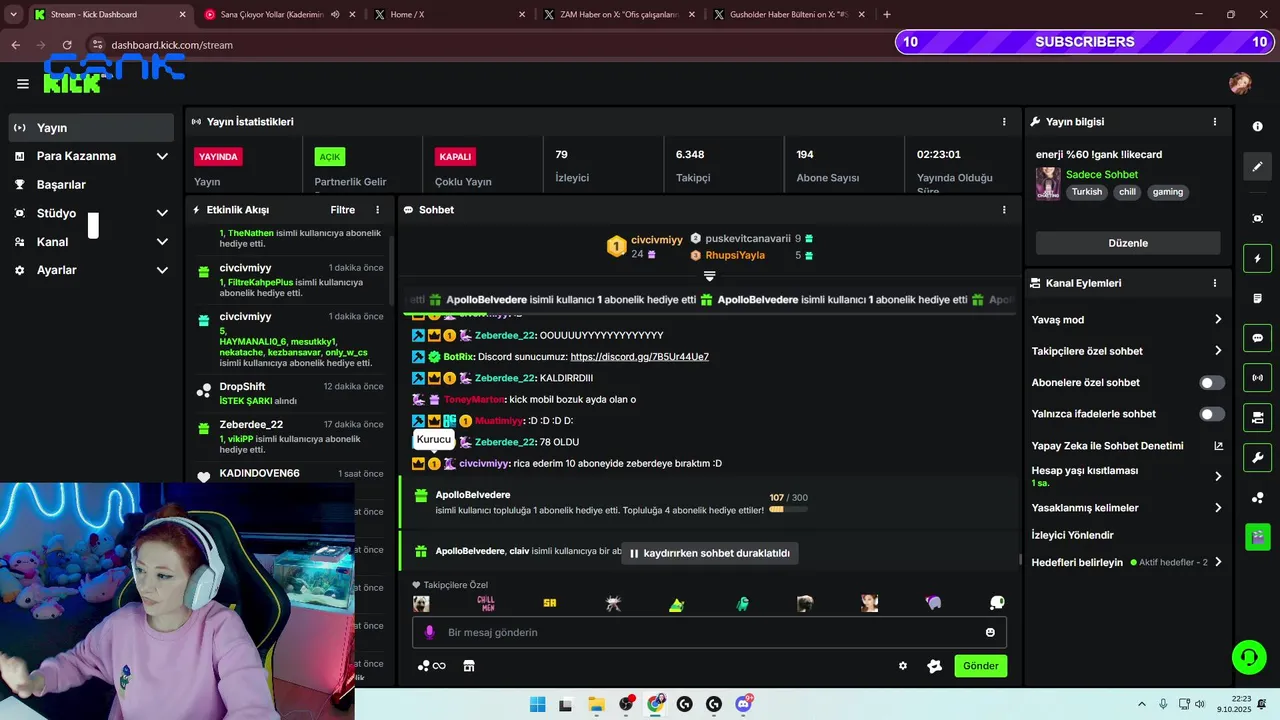The height and width of the screenshot is (720, 1280).
Task: Toggle Yalnızca ifadelerle sohbet switch
Action: 1211,414
